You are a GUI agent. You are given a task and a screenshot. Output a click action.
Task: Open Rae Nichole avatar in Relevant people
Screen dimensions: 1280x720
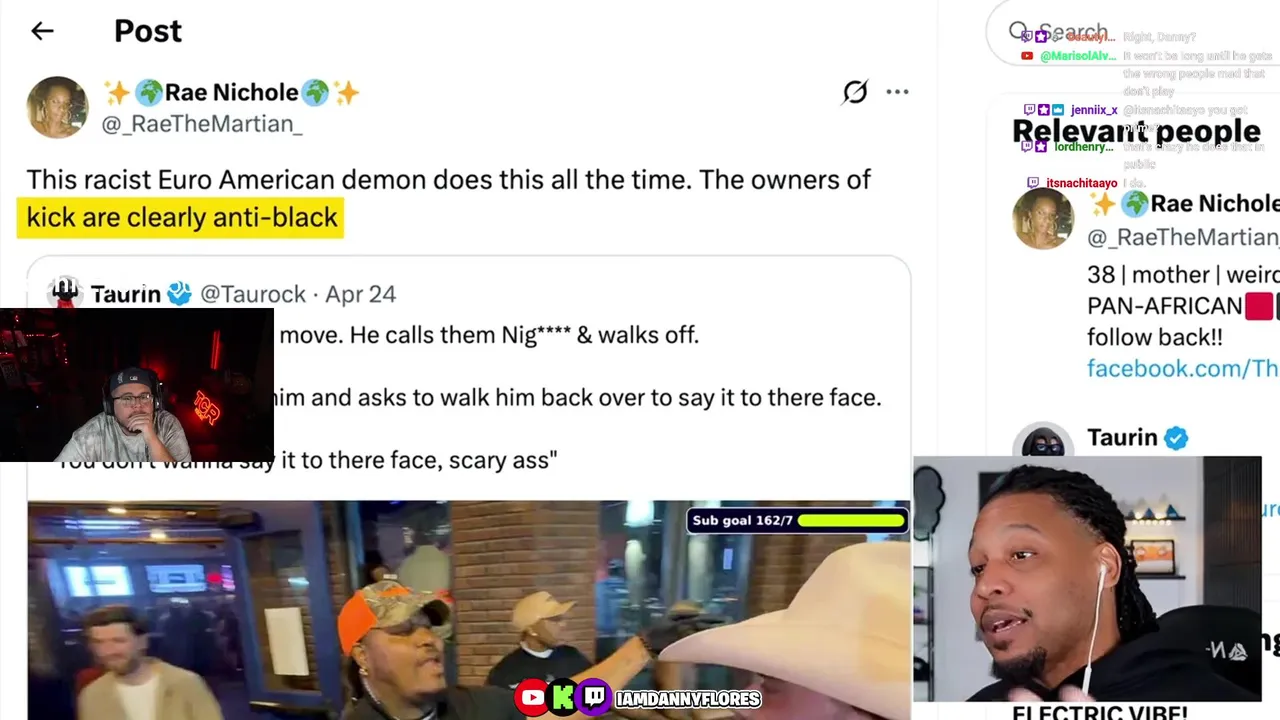click(x=1043, y=217)
